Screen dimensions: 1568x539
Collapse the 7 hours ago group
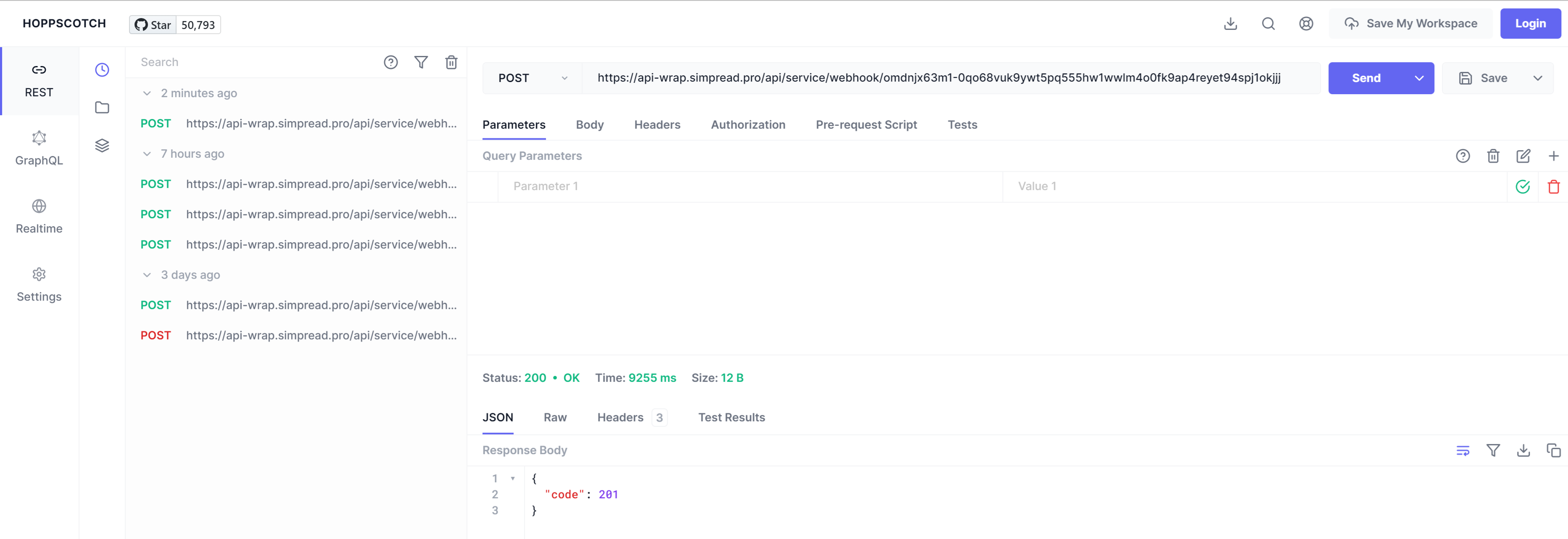(147, 154)
